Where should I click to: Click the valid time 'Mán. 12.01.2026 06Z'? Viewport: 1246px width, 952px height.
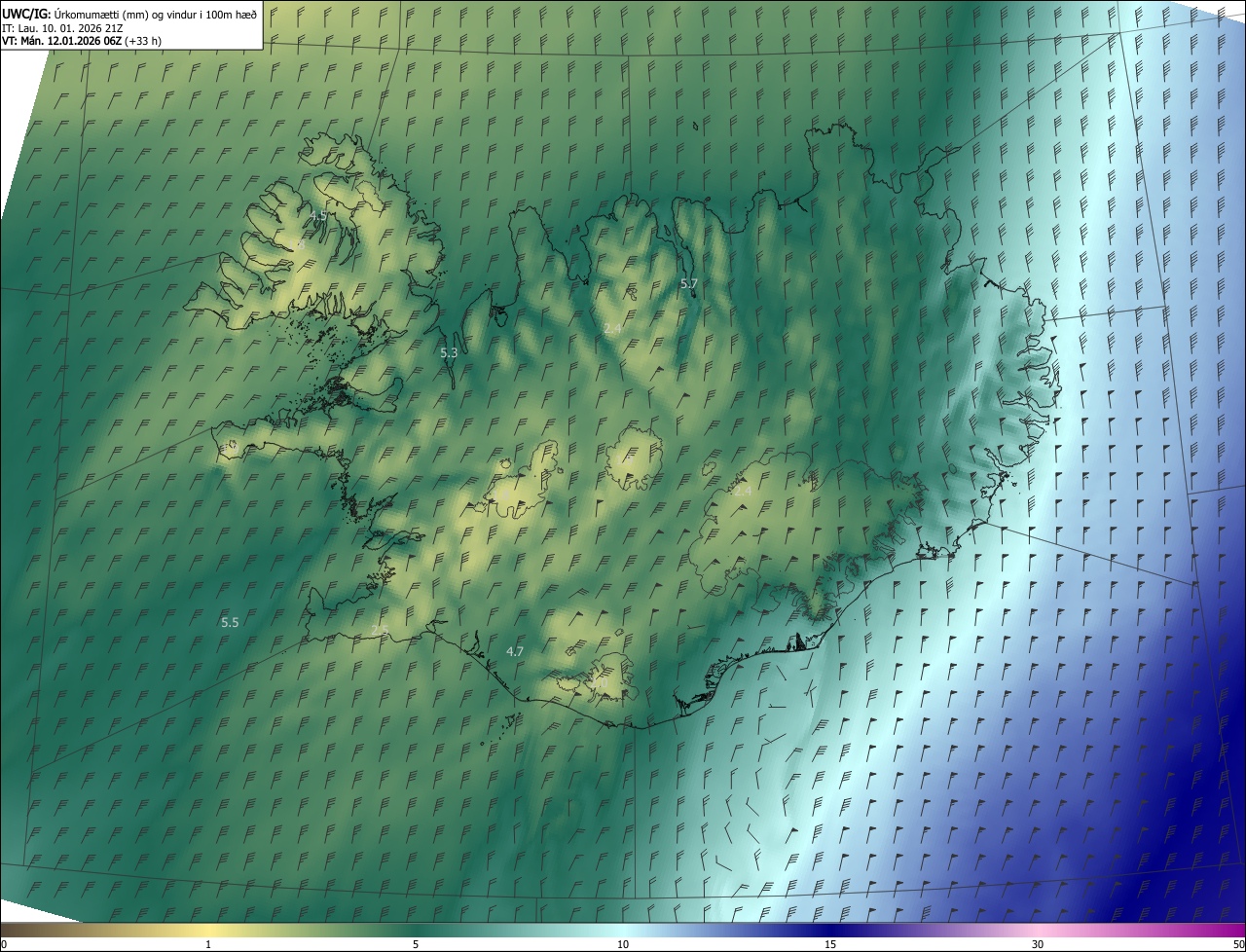tap(70, 41)
